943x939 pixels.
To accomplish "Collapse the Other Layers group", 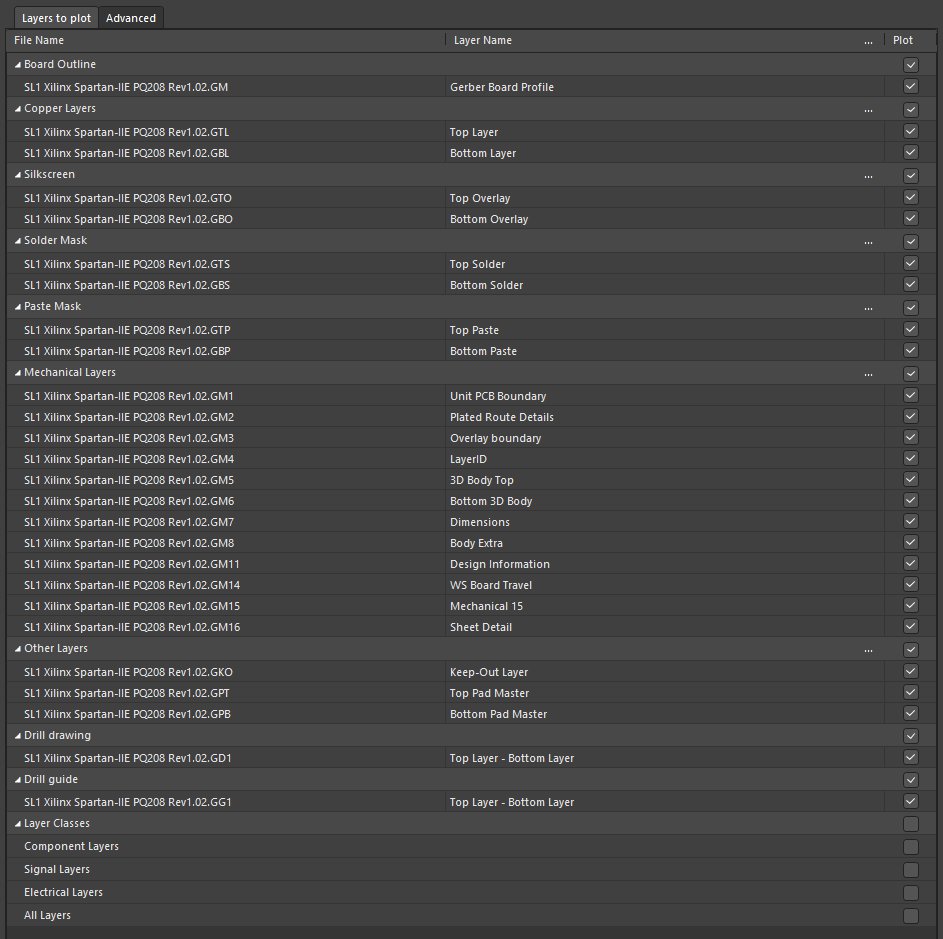I will coord(17,648).
